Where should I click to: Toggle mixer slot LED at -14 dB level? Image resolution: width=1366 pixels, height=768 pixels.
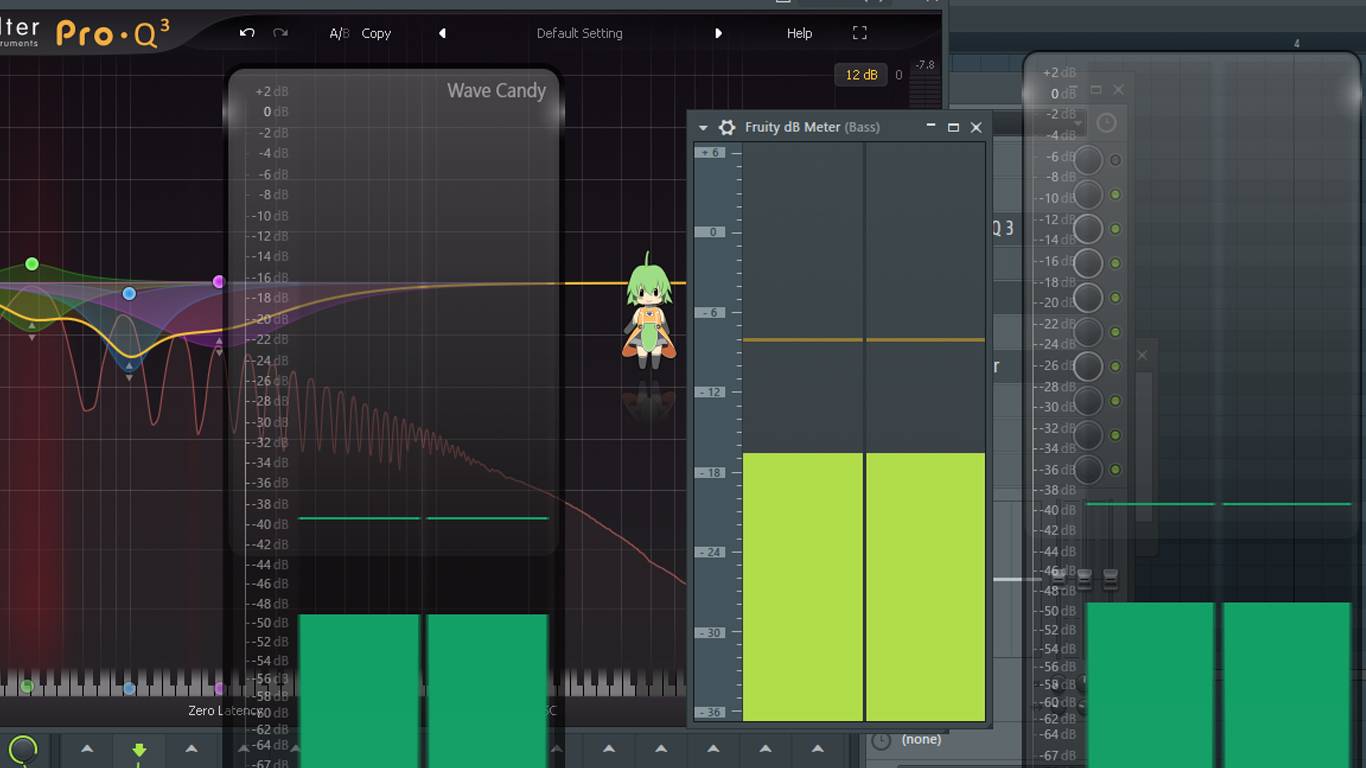(1116, 229)
